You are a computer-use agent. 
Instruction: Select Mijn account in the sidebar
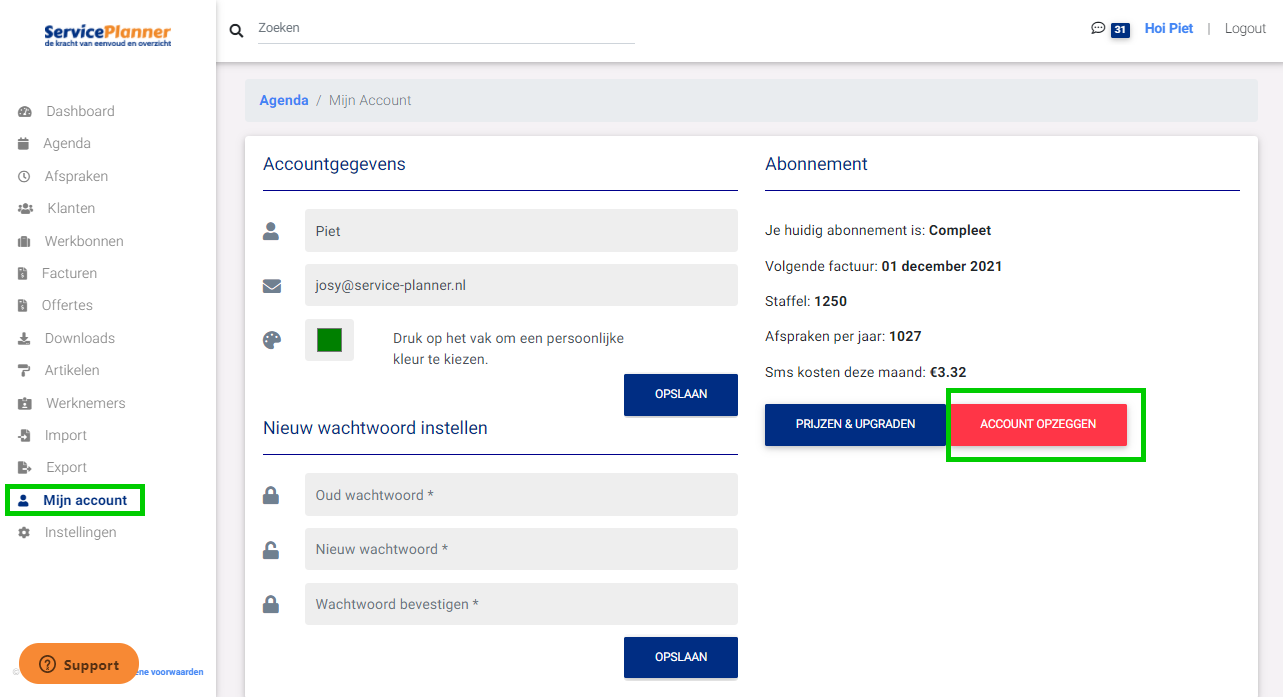[x=85, y=500]
